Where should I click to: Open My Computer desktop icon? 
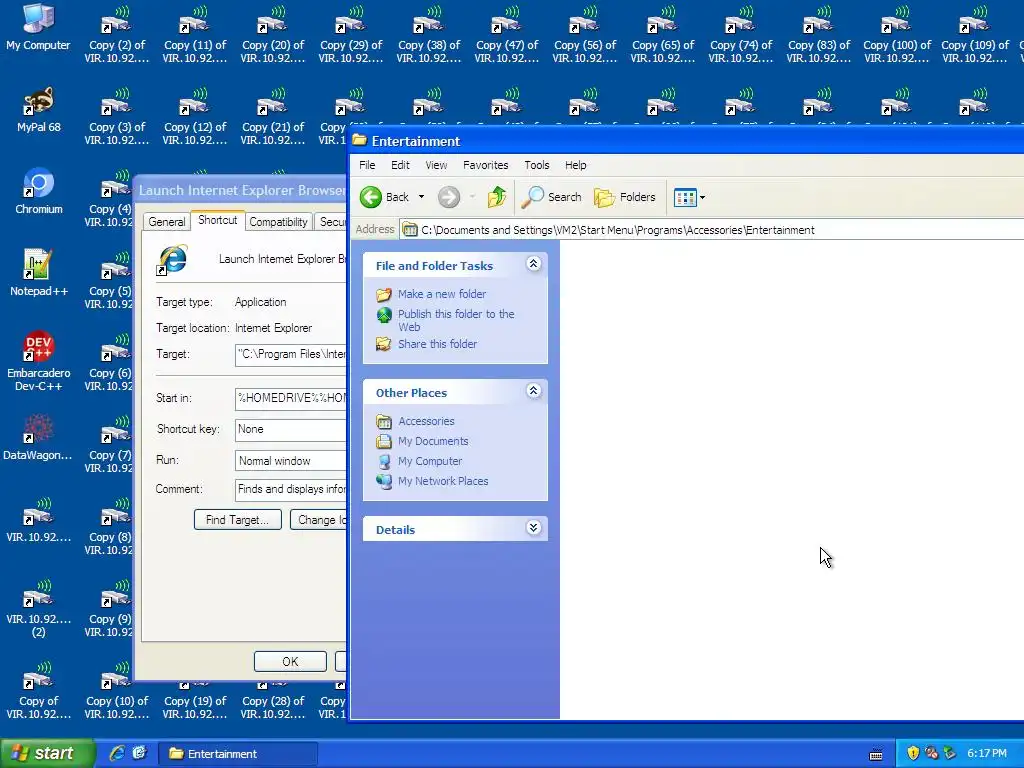(38, 27)
